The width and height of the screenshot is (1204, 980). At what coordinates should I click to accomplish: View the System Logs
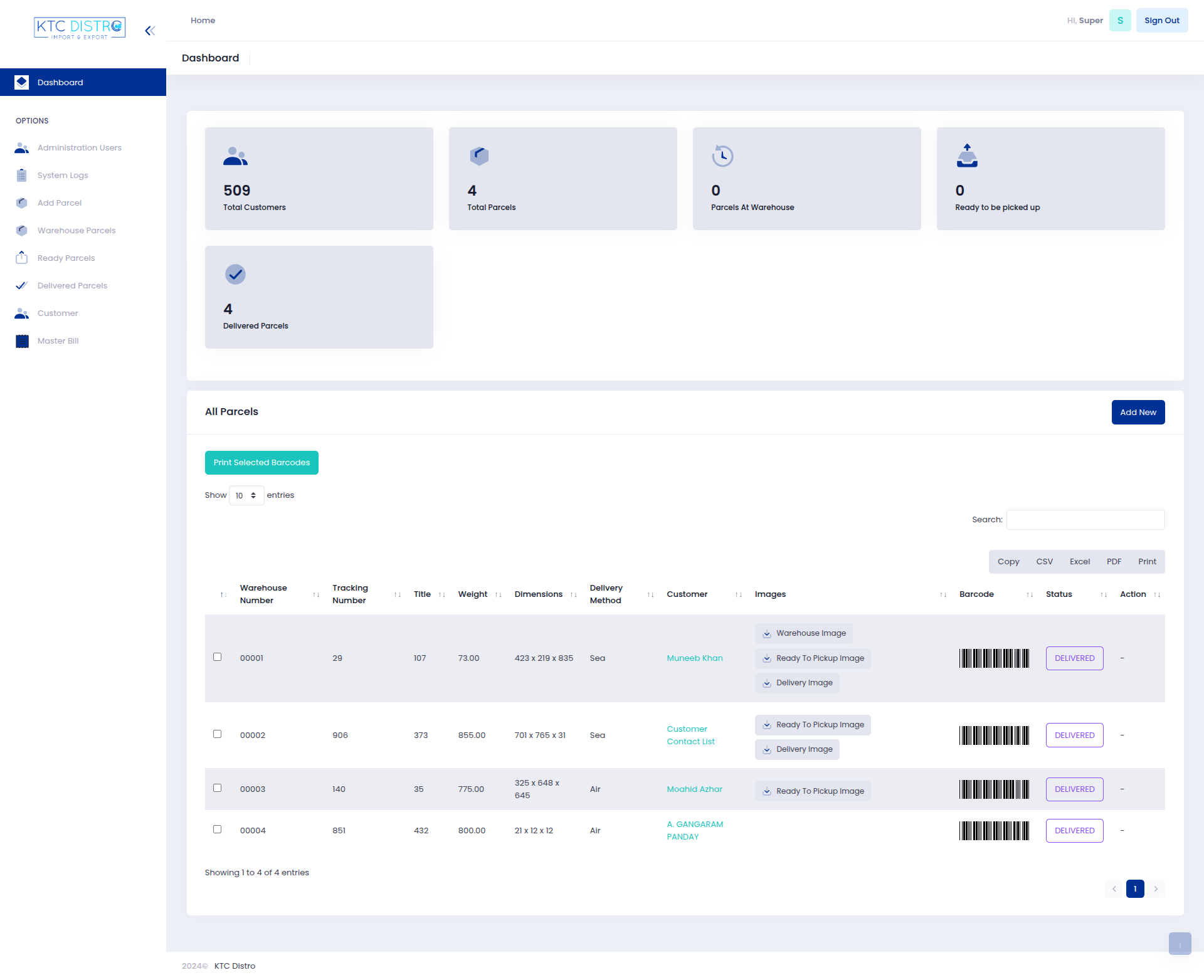pyautogui.click(x=62, y=175)
